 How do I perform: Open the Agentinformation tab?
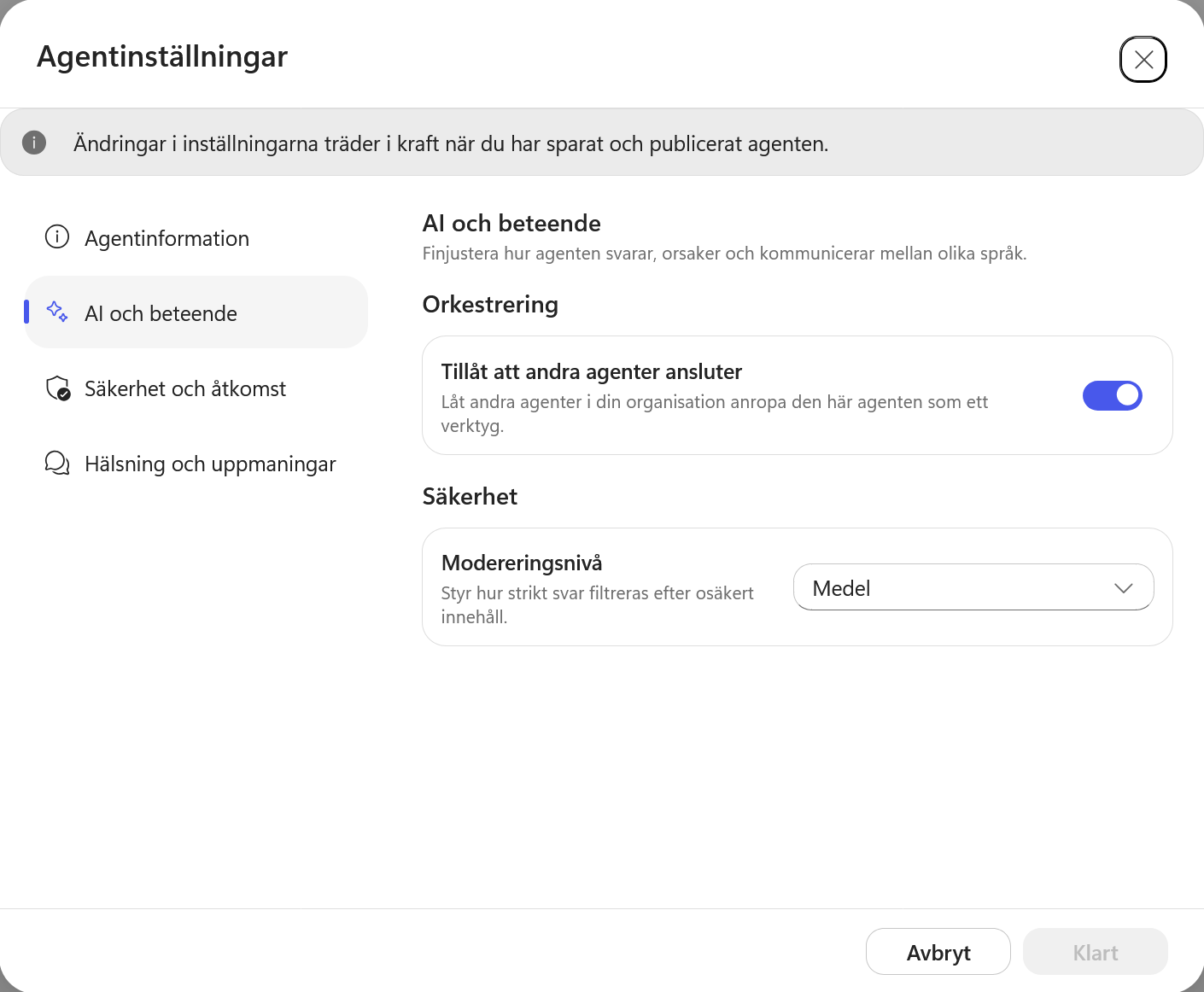point(196,237)
